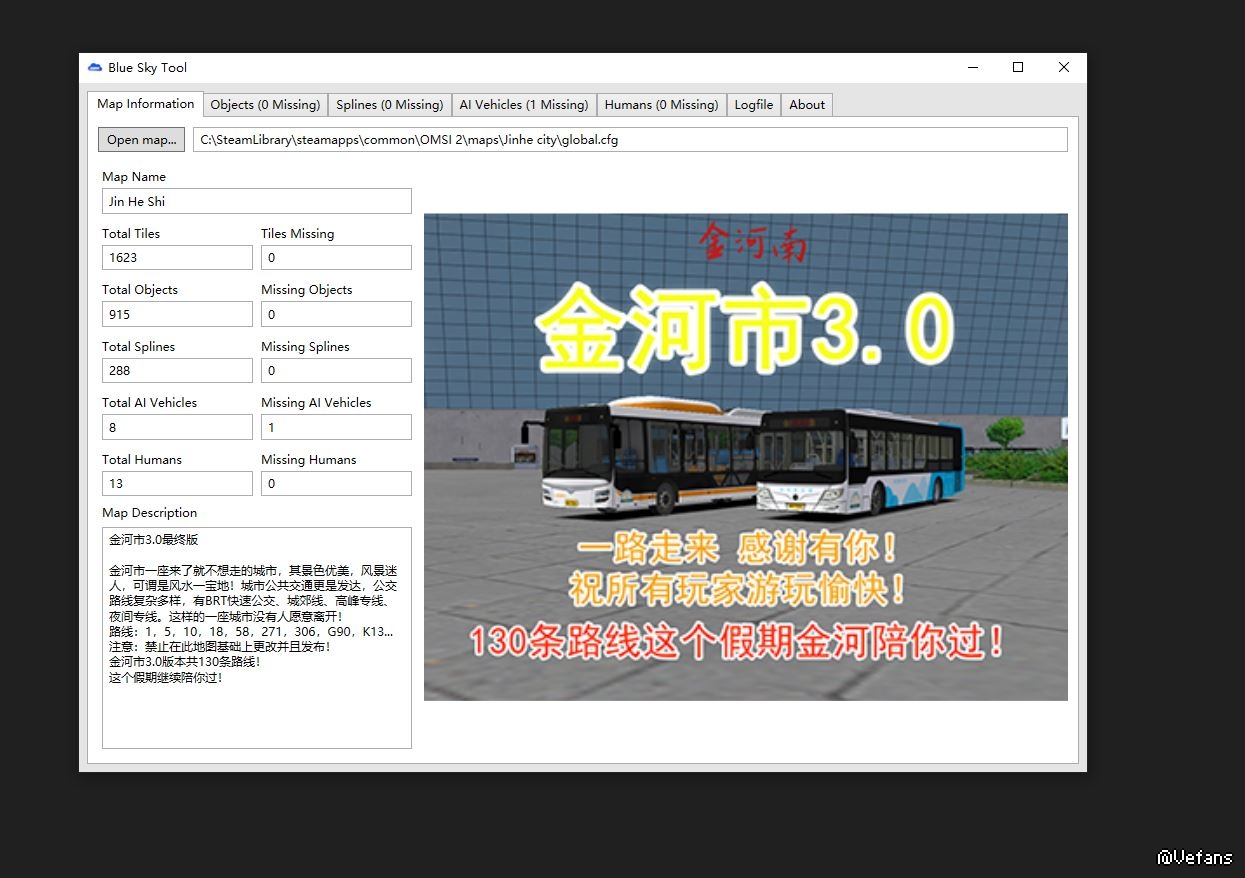Open the Splines (0 Missing) tab
The image size is (1245, 878).
tap(389, 105)
